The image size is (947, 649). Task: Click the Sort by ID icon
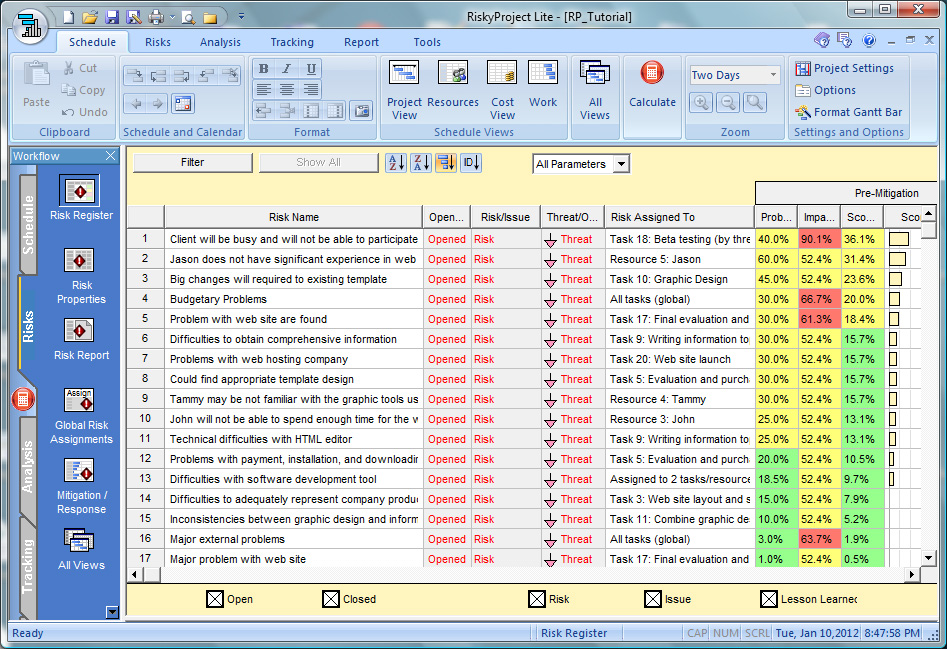point(471,162)
